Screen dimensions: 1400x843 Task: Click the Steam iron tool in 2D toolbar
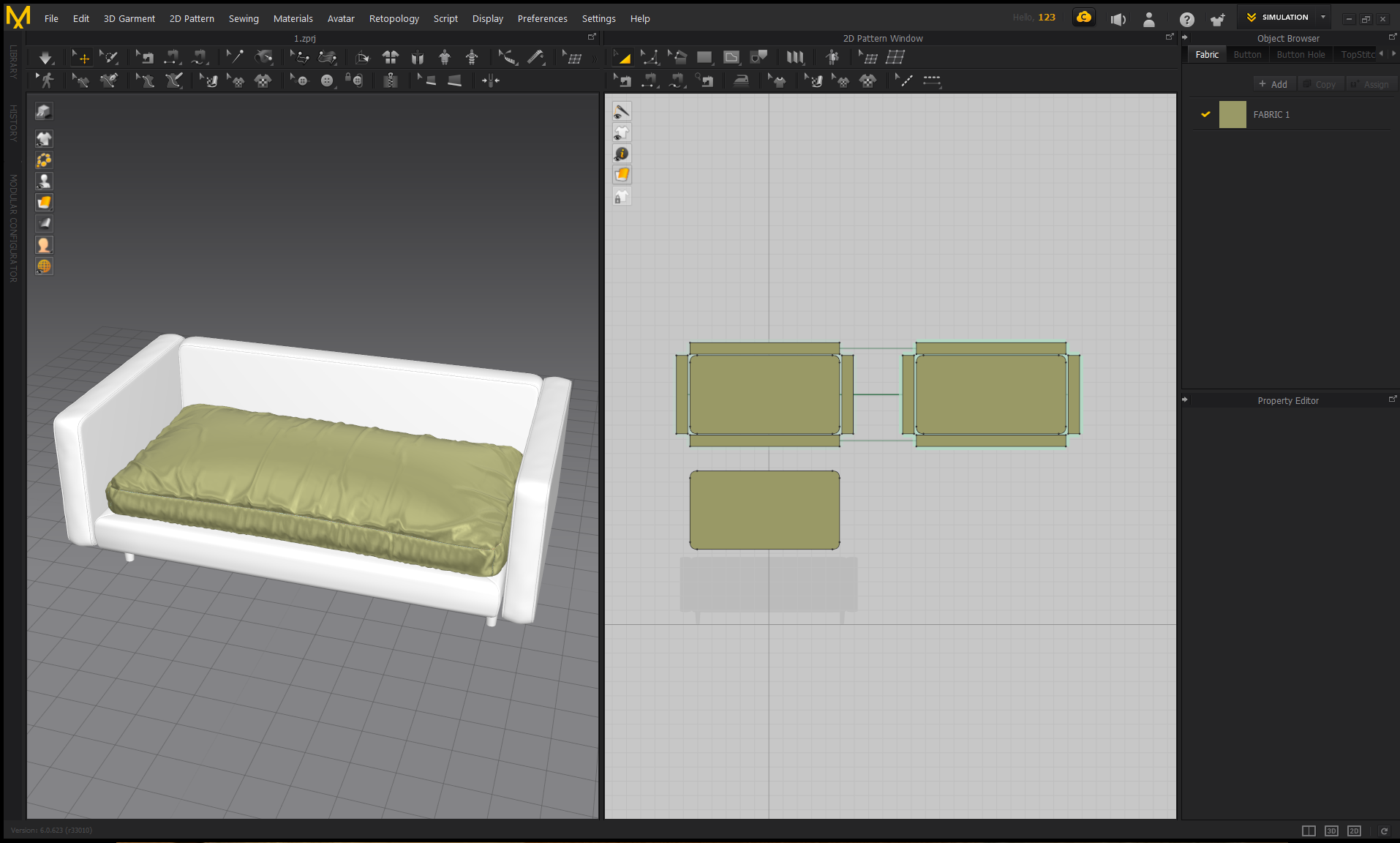(741, 80)
